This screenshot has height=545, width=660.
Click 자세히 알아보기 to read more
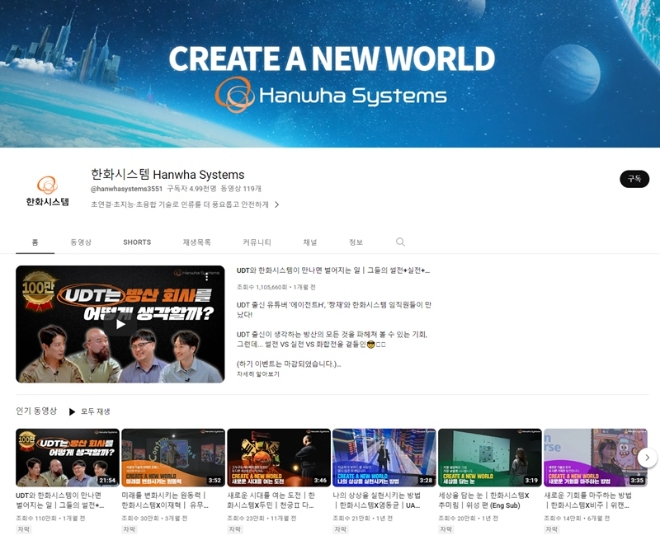click(258, 374)
